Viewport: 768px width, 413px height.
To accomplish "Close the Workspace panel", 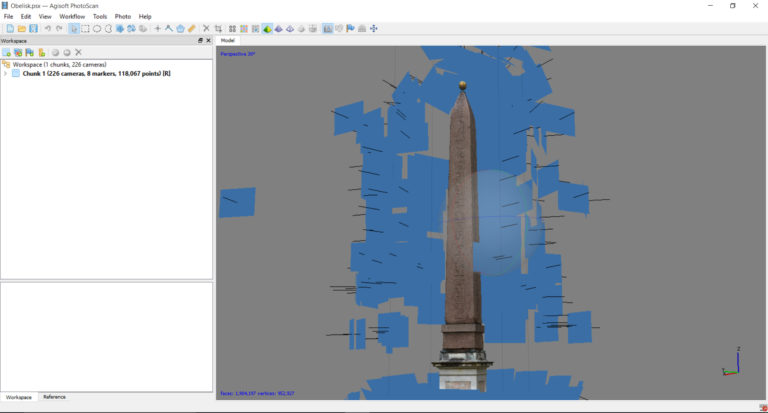I will pyautogui.click(x=208, y=41).
